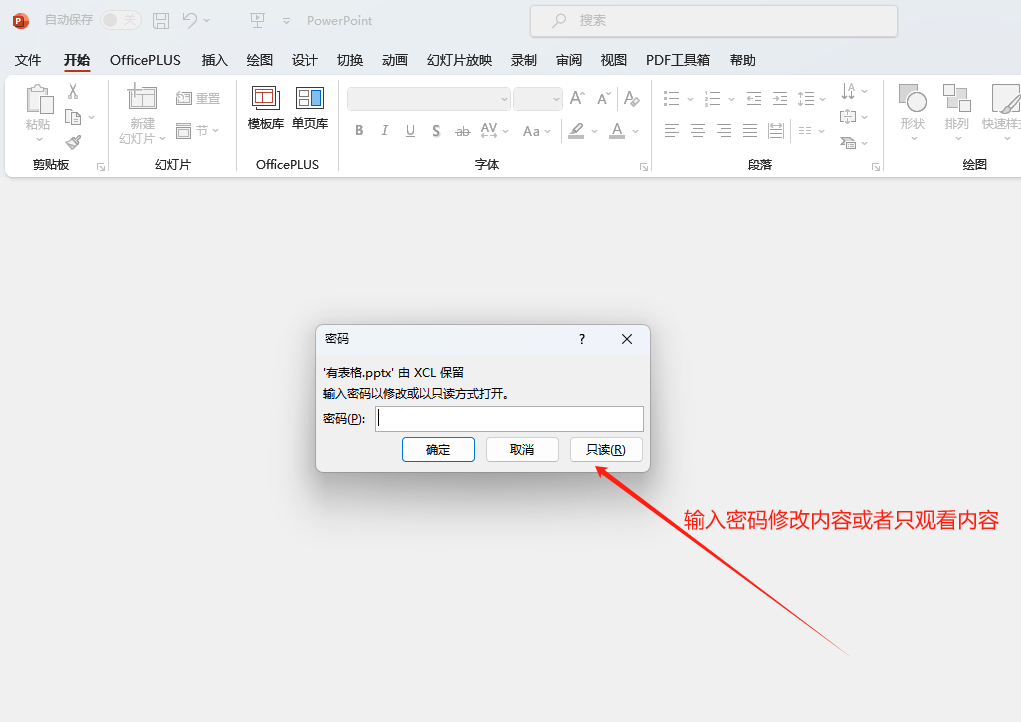The height and width of the screenshot is (722, 1021).
Task: Open Customize Quick Access Toolbar dropdown
Action: 287,21
